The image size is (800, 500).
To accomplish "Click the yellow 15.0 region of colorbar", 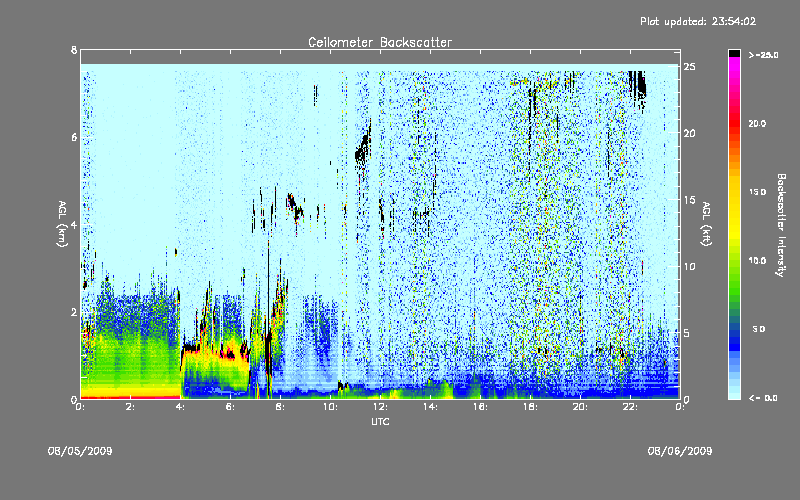I will point(734,192).
